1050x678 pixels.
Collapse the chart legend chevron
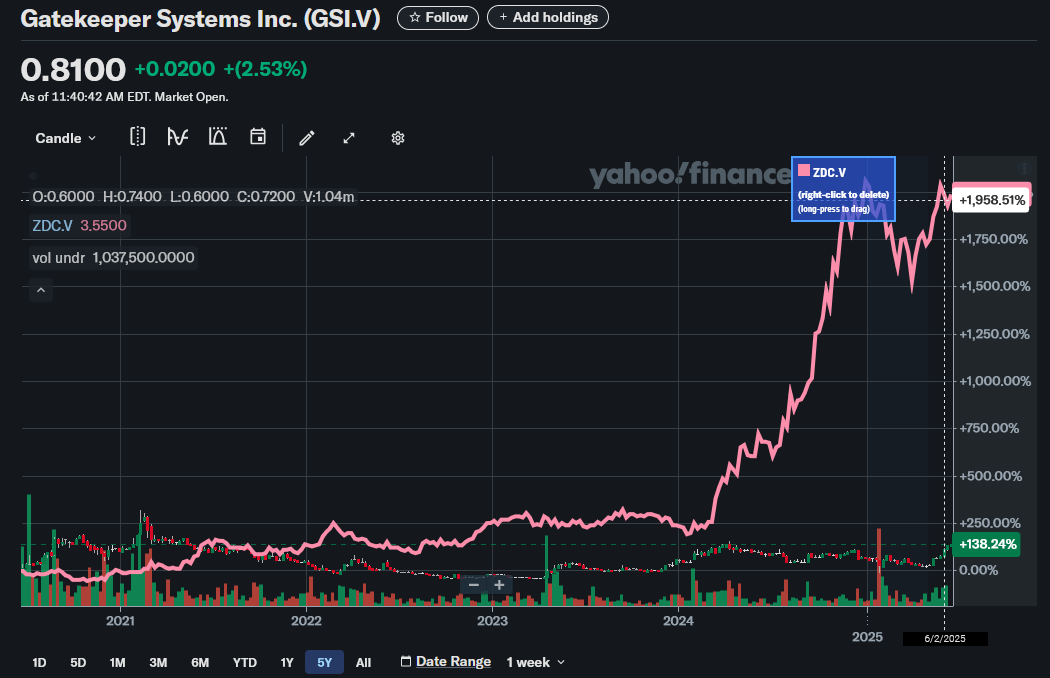[x=41, y=290]
